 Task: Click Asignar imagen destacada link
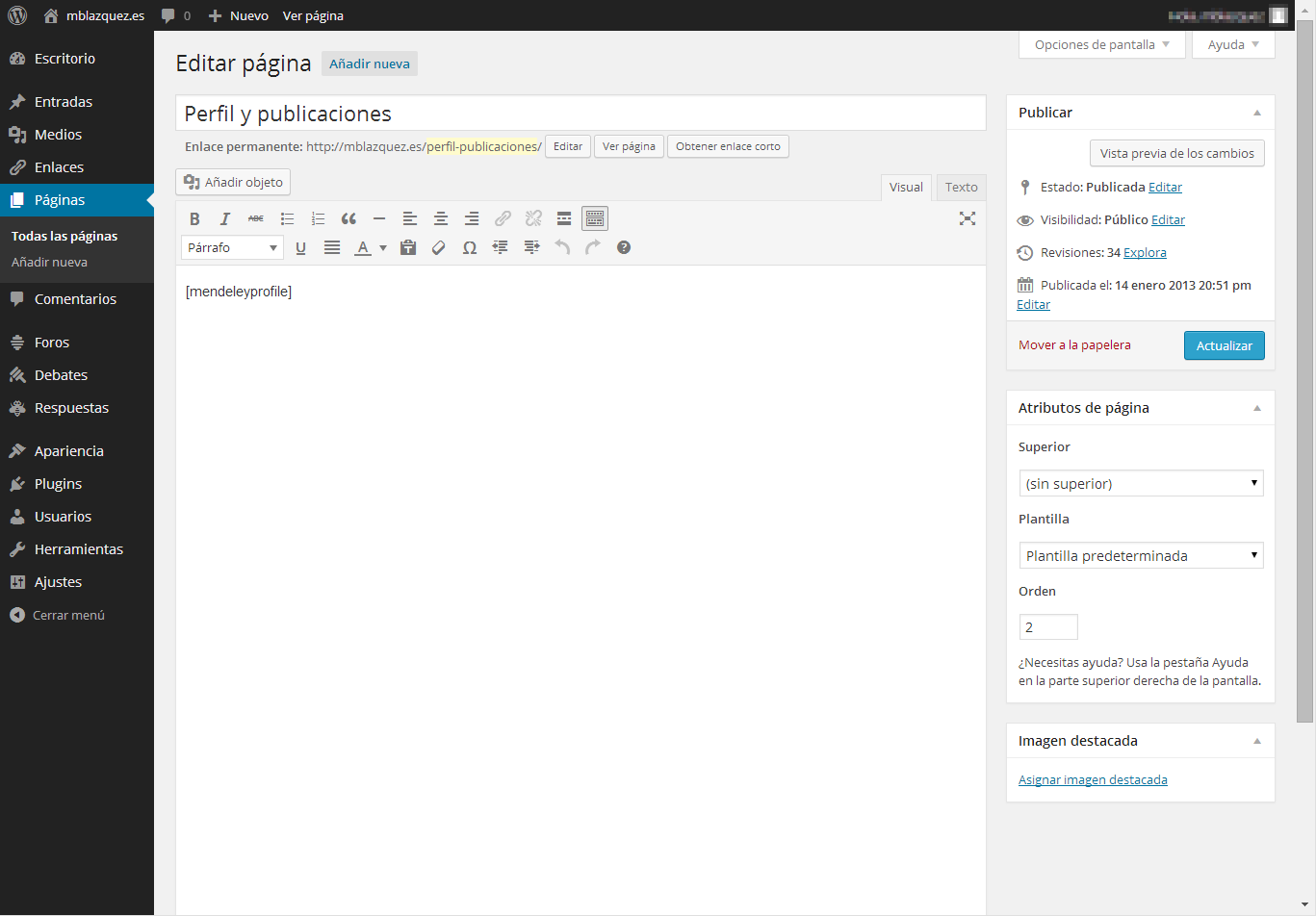coord(1093,780)
